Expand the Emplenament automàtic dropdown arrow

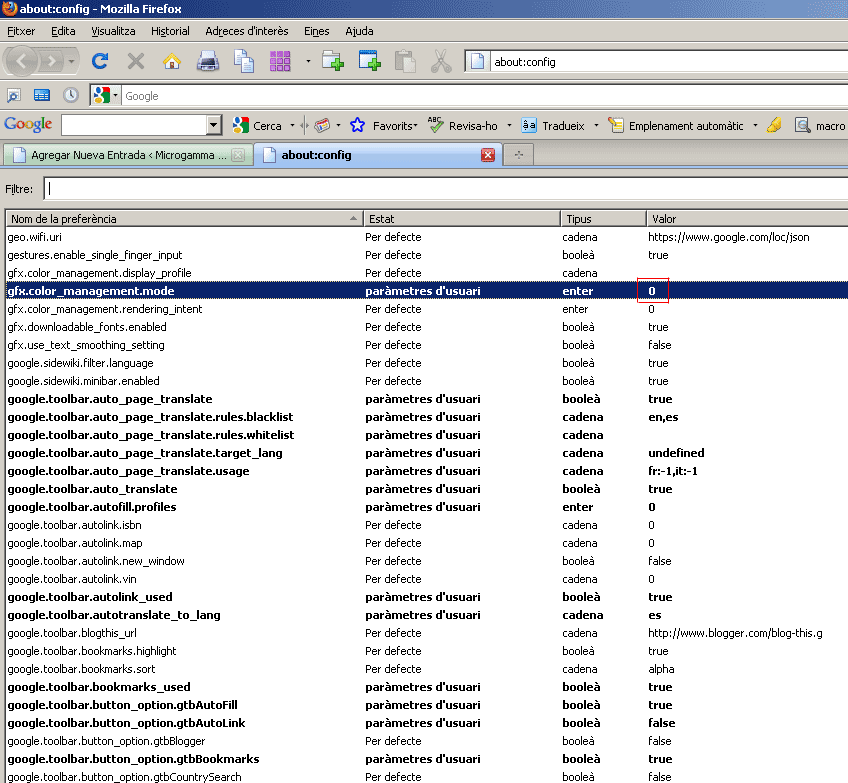756,125
